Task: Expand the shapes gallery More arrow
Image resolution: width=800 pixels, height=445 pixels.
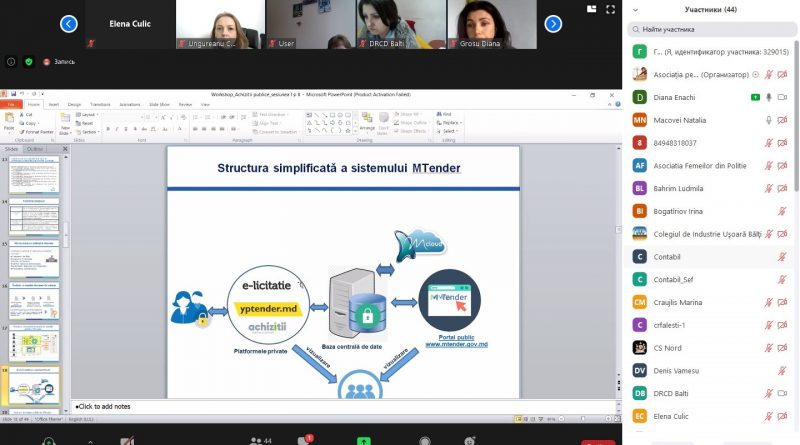Action: 355,131
